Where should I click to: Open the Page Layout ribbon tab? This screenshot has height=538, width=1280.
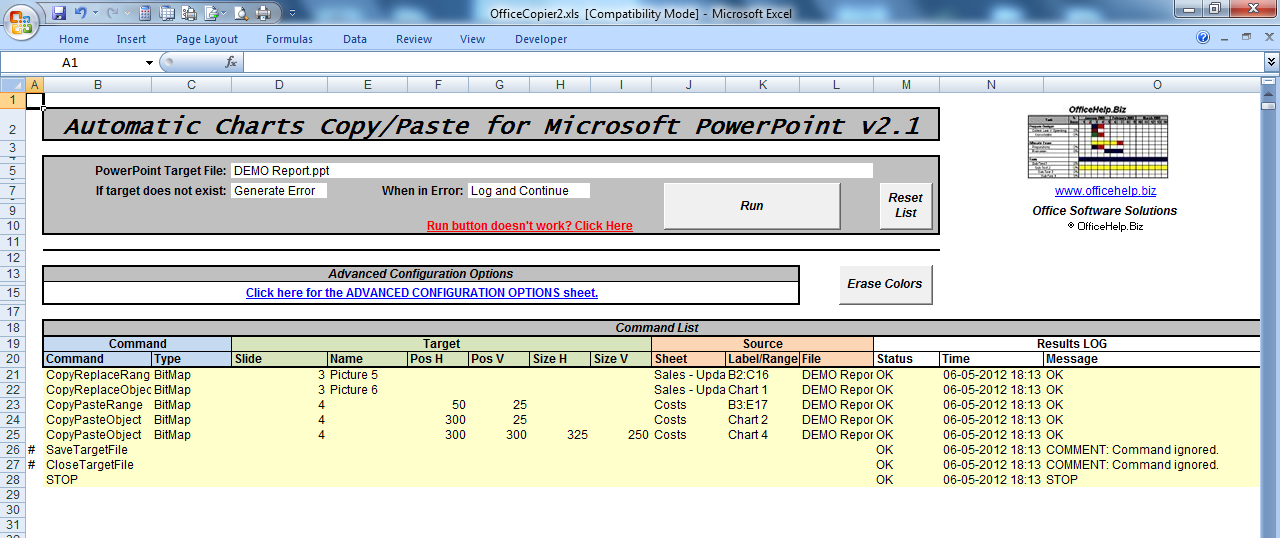click(x=207, y=39)
